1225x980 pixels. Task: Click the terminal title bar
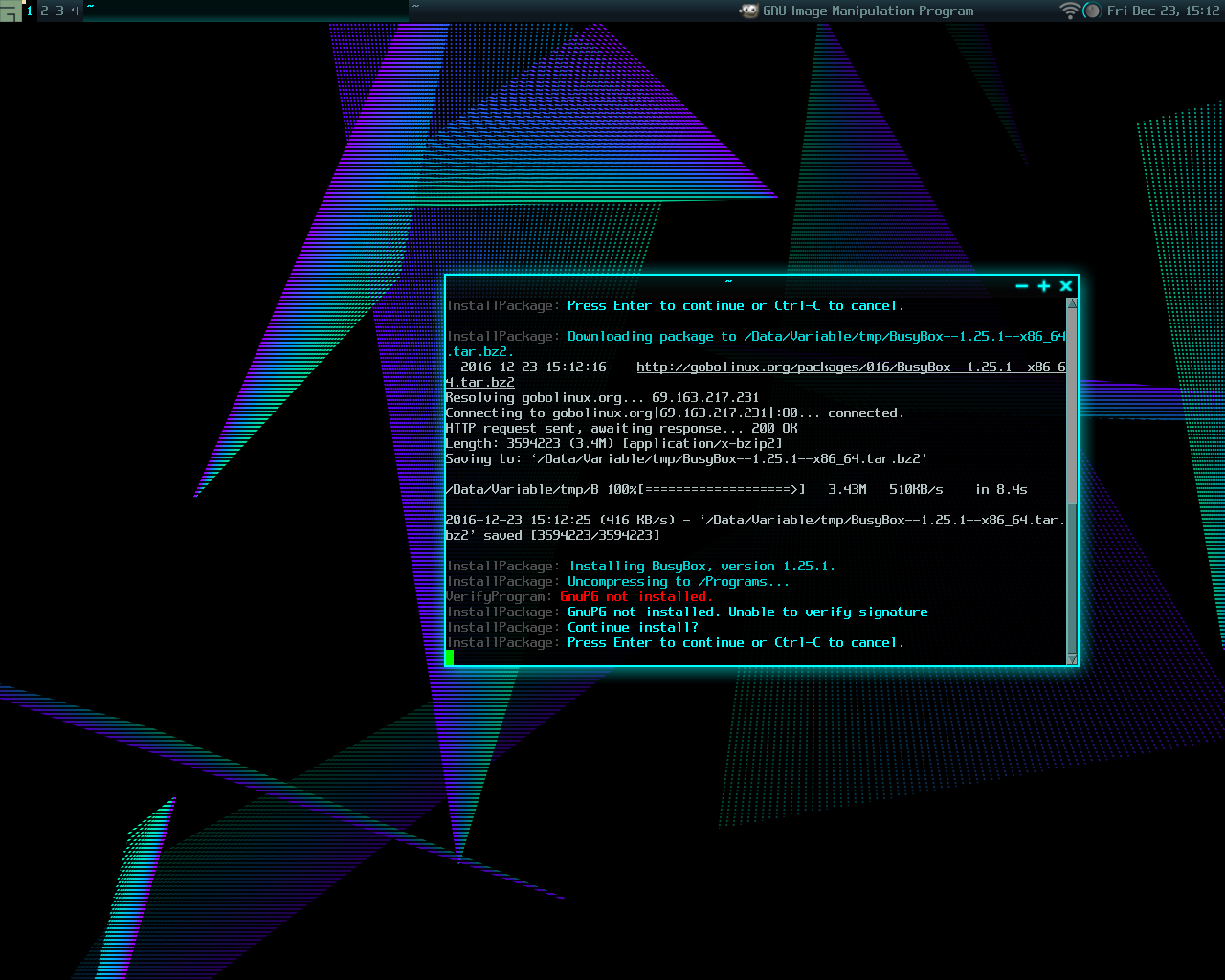coord(727,285)
